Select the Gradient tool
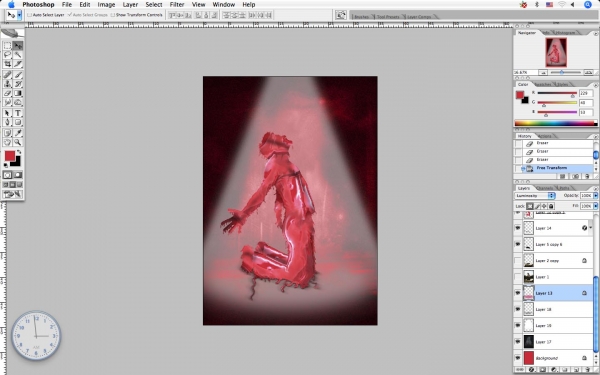The image size is (600, 375). click(x=18, y=93)
